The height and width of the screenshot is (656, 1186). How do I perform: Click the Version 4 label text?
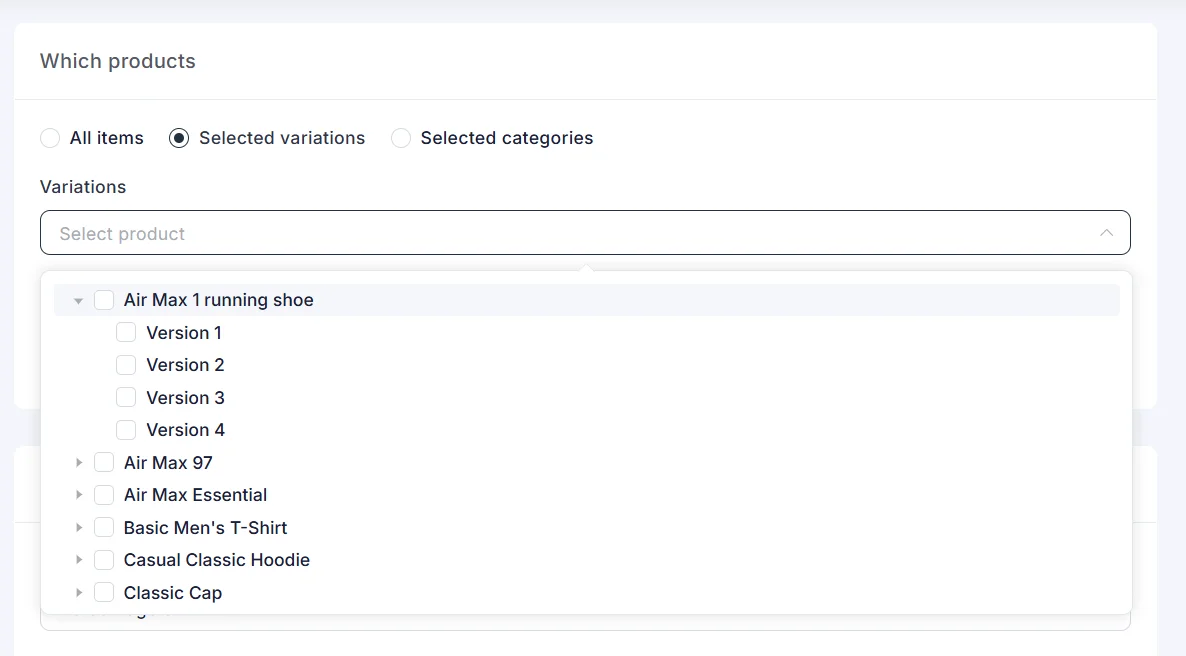click(x=185, y=431)
